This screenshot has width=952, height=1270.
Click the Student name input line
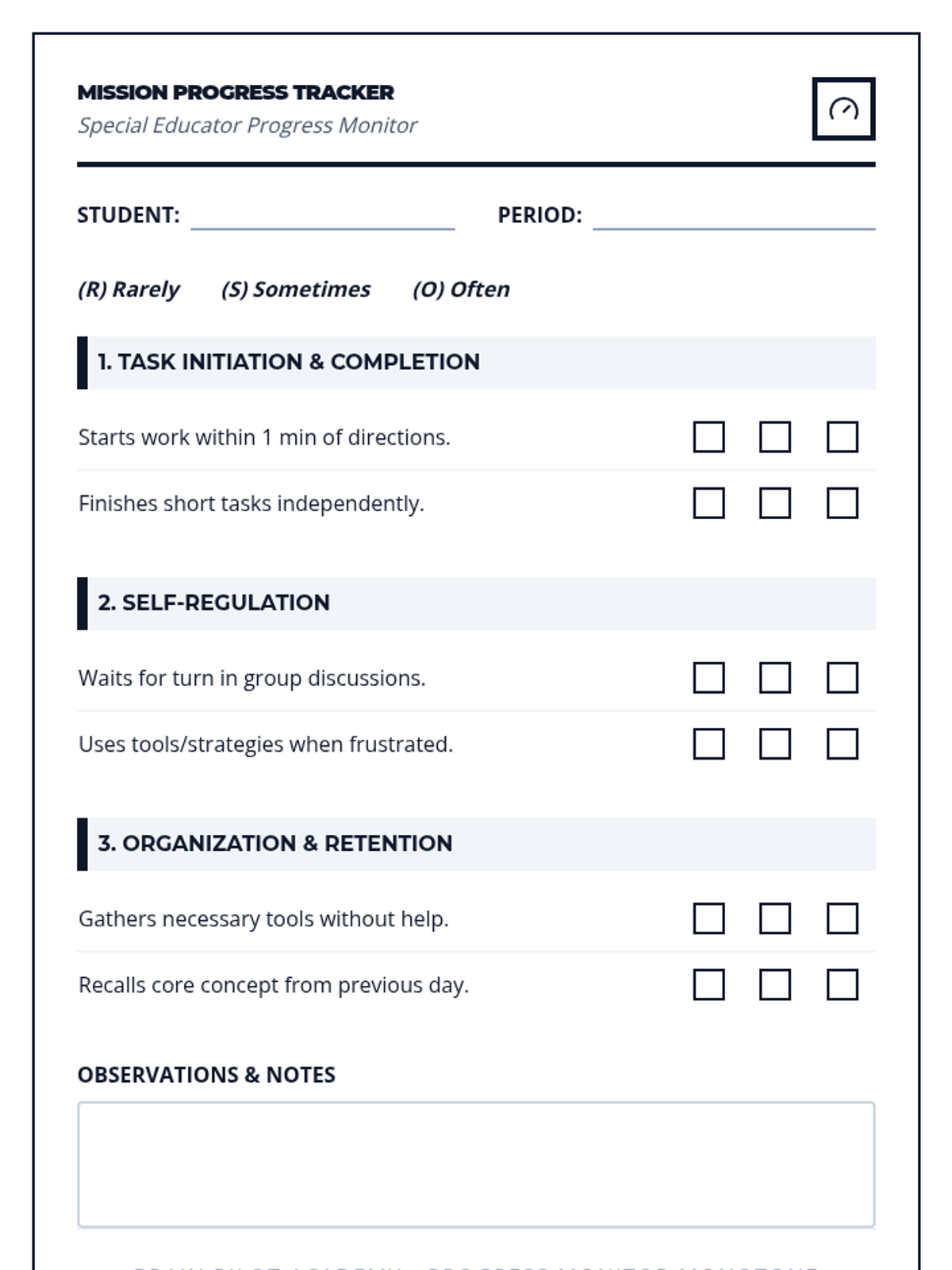pos(323,217)
